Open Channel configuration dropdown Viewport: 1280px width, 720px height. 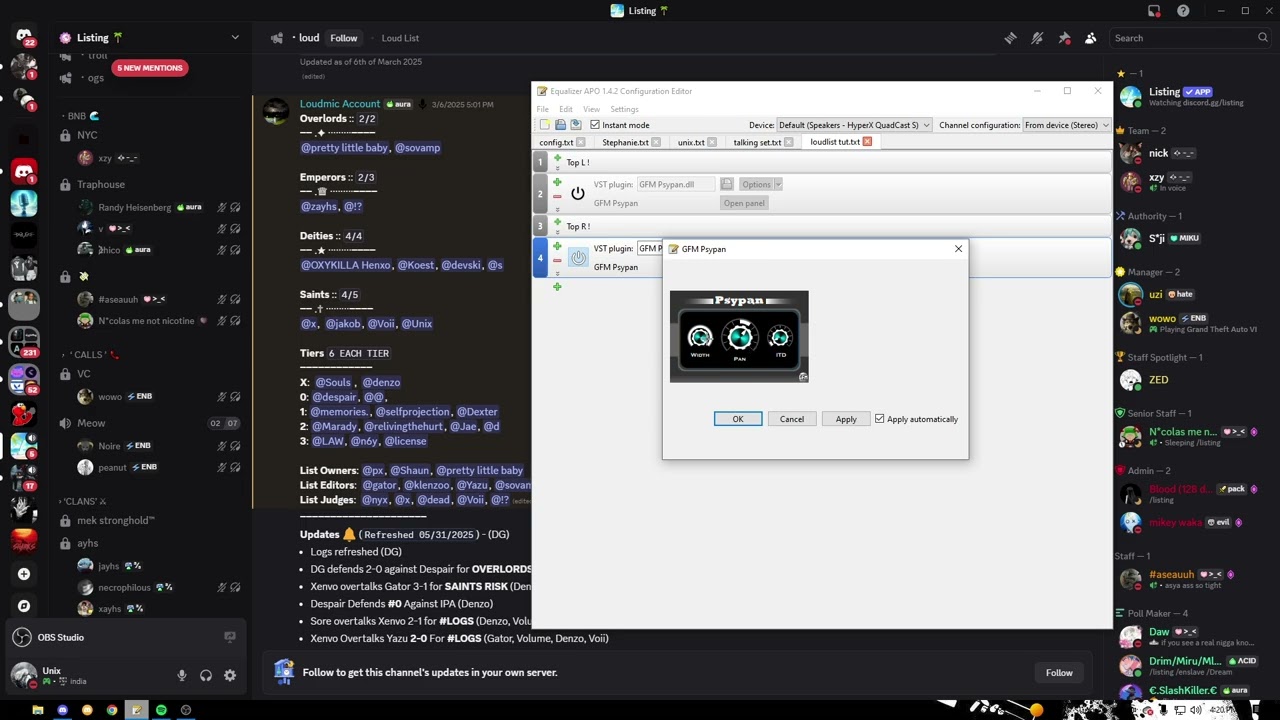(1066, 125)
